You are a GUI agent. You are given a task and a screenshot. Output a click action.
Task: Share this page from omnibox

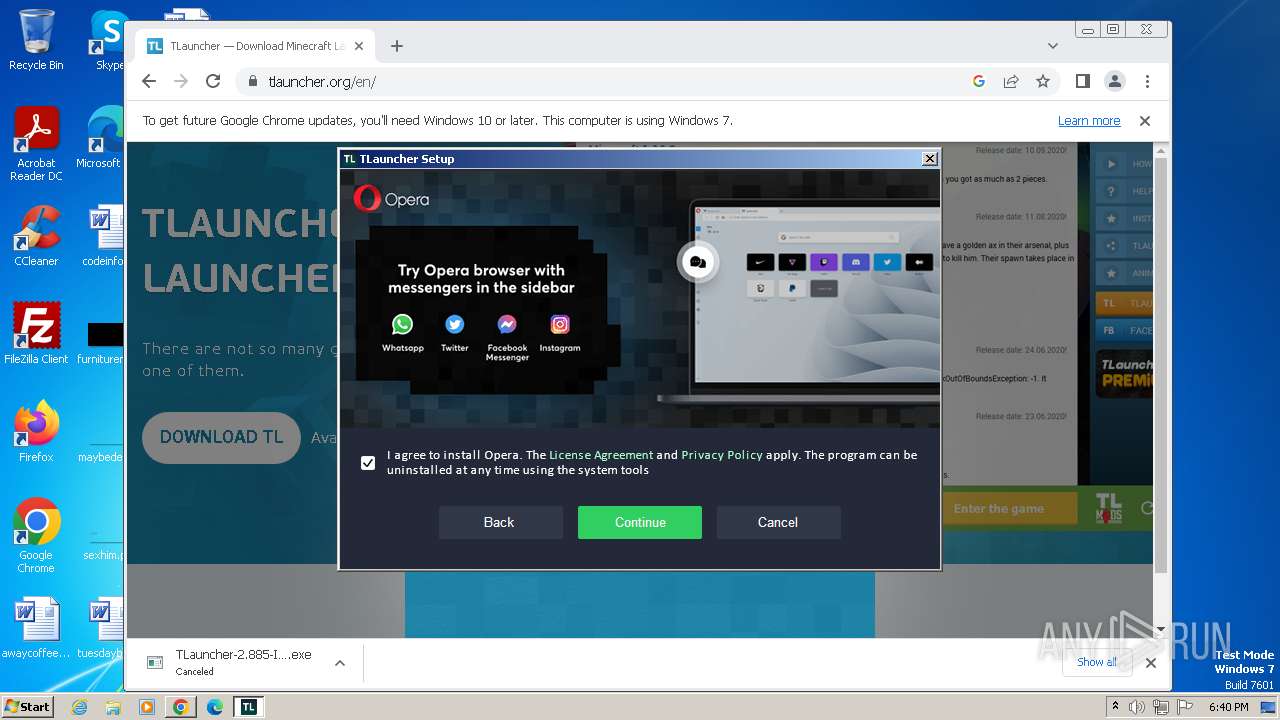[1011, 81]
